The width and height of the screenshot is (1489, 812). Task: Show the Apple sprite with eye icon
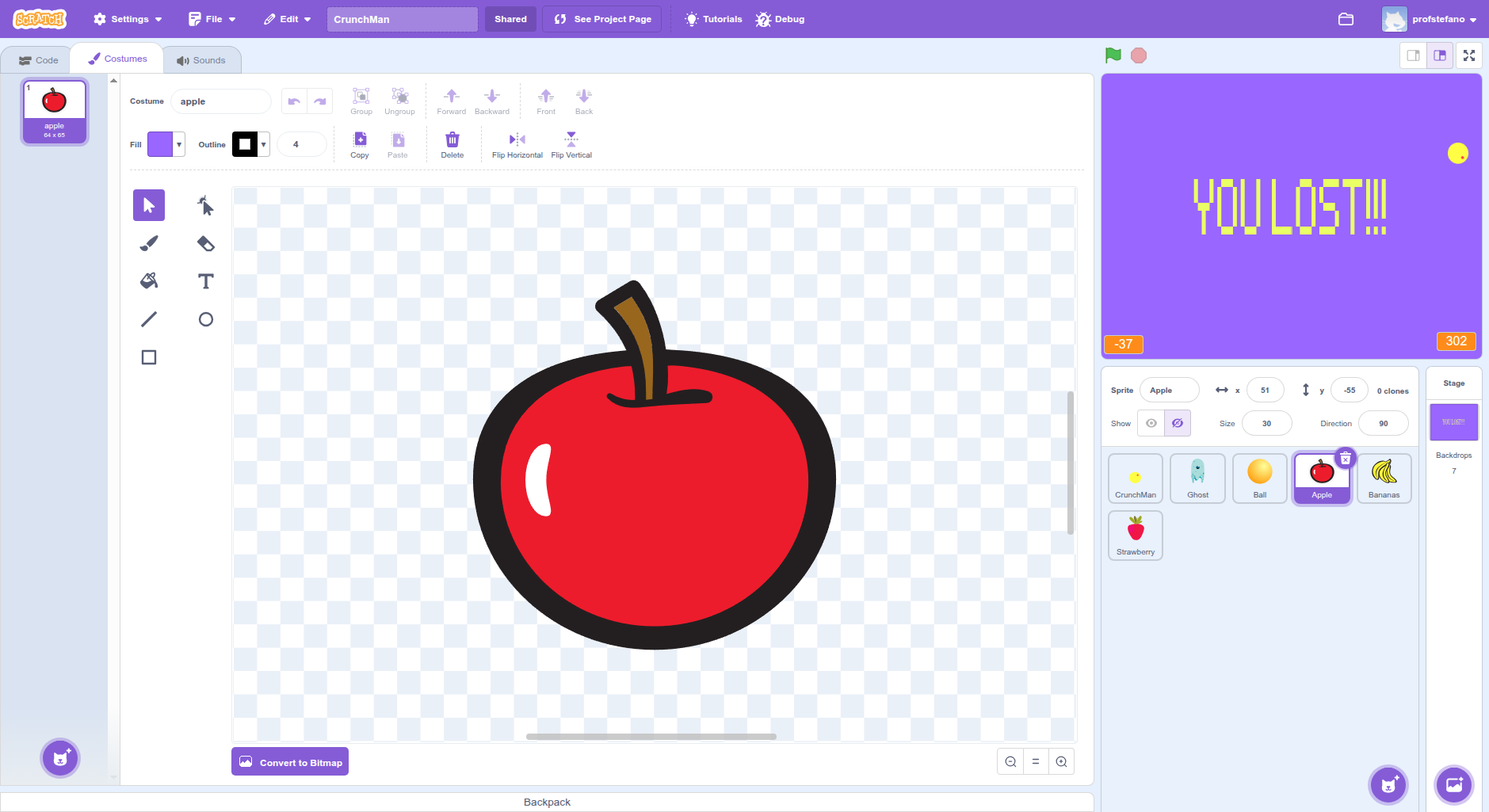pos(1151,423)
